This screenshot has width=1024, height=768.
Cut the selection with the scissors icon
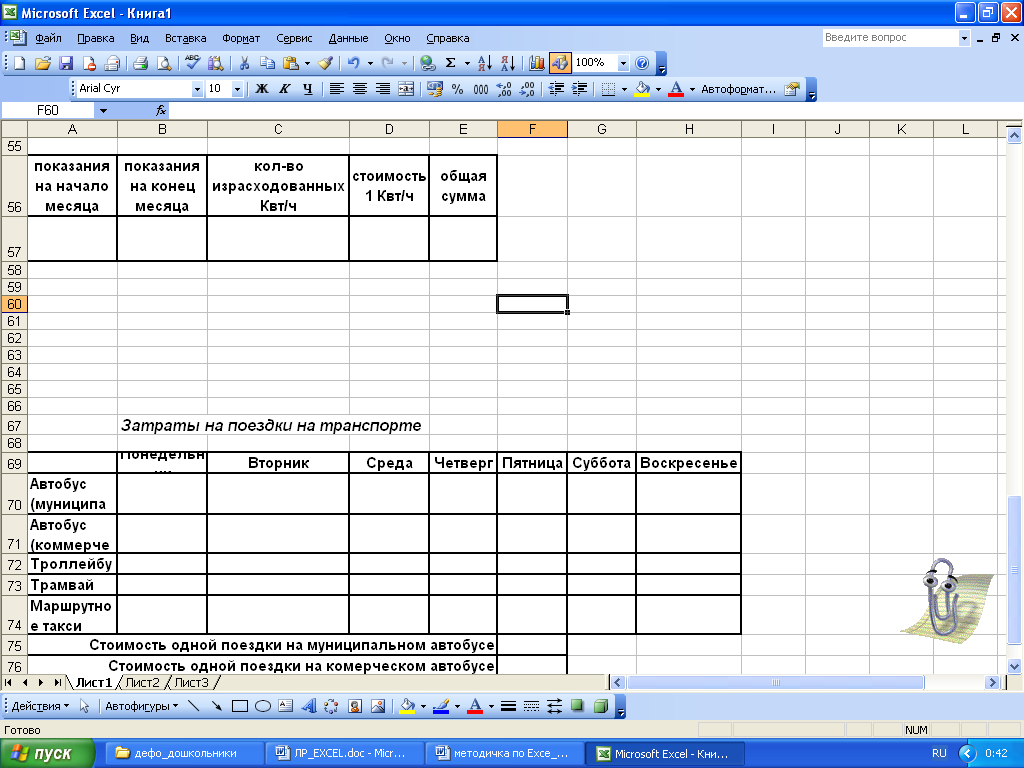coord(244,63)
